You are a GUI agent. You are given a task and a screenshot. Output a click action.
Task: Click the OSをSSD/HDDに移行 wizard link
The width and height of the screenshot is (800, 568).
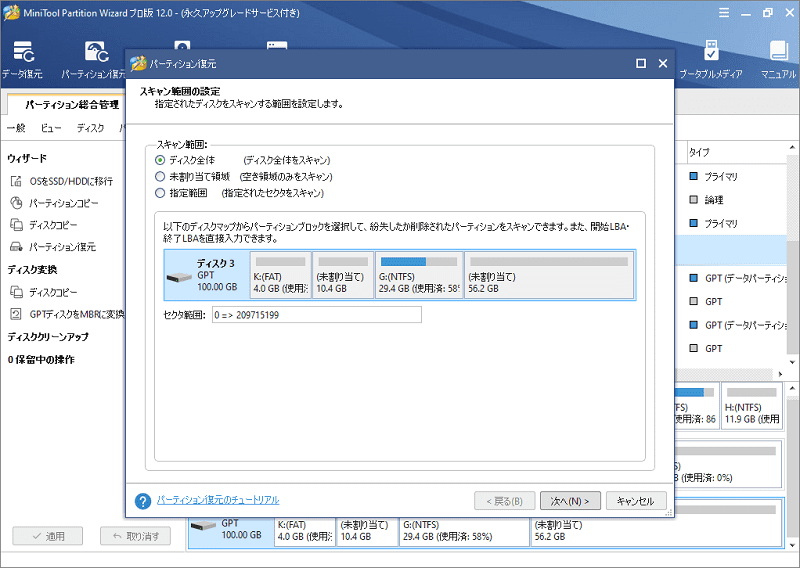[x=71, y=181]
